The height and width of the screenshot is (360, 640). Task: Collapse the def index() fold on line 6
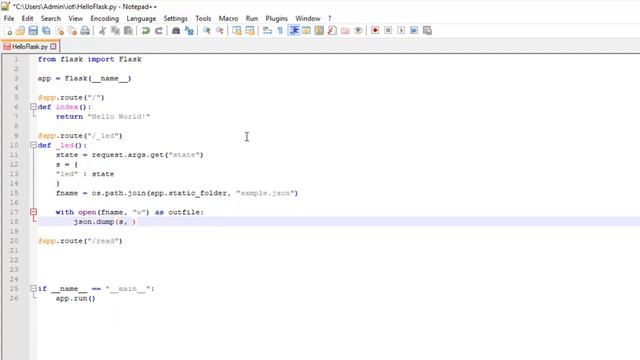[x=33, y=107]
